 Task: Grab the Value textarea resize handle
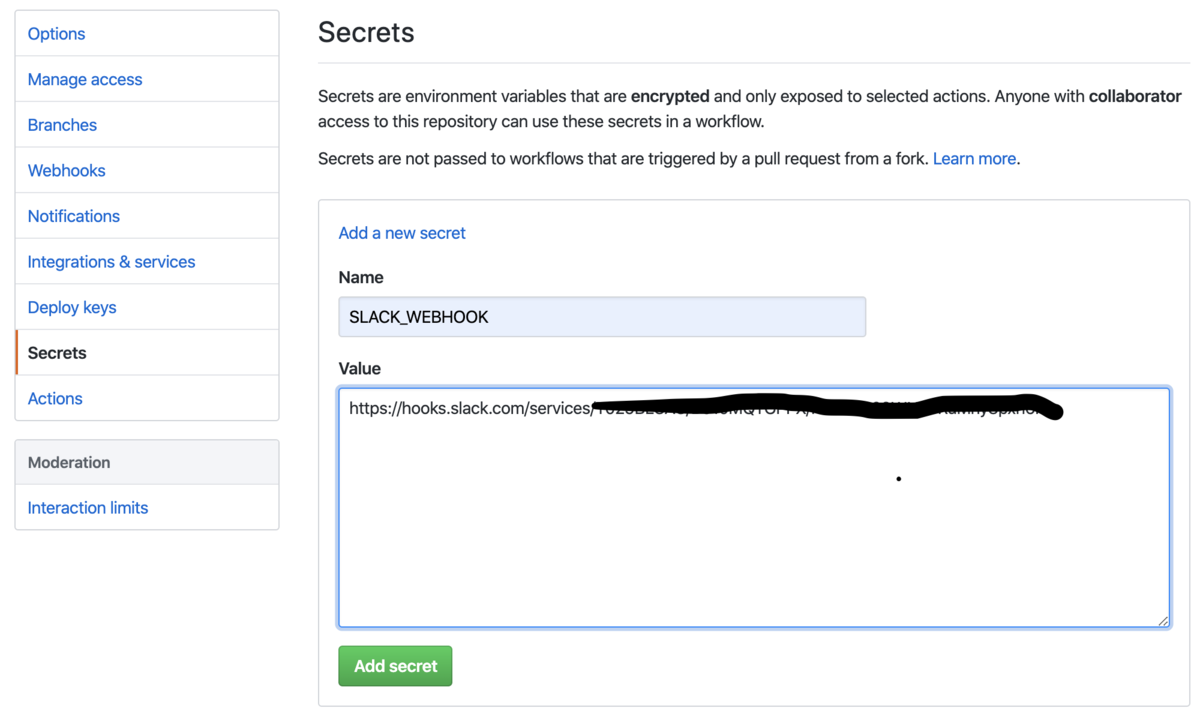[1163, 621]
